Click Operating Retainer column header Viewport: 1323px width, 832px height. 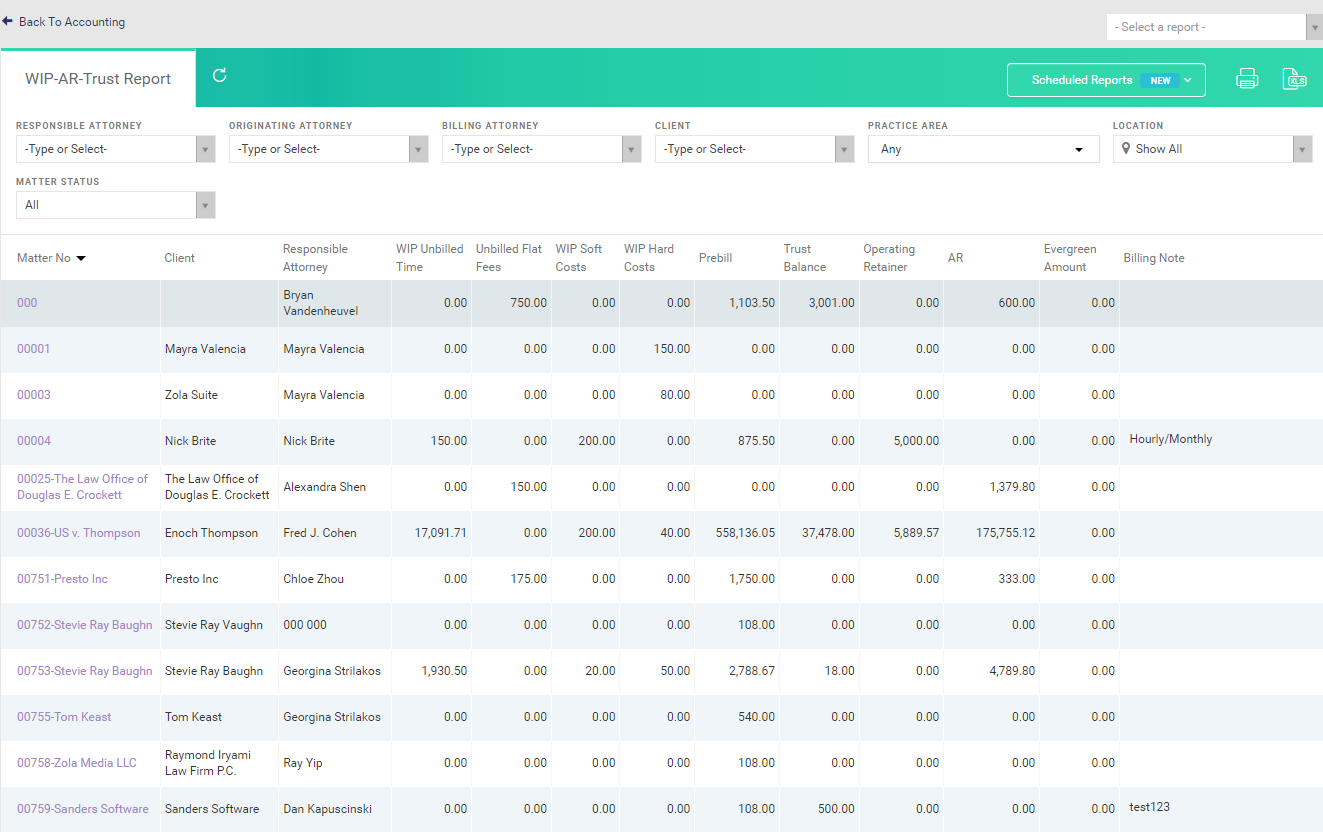pos(889,258)
